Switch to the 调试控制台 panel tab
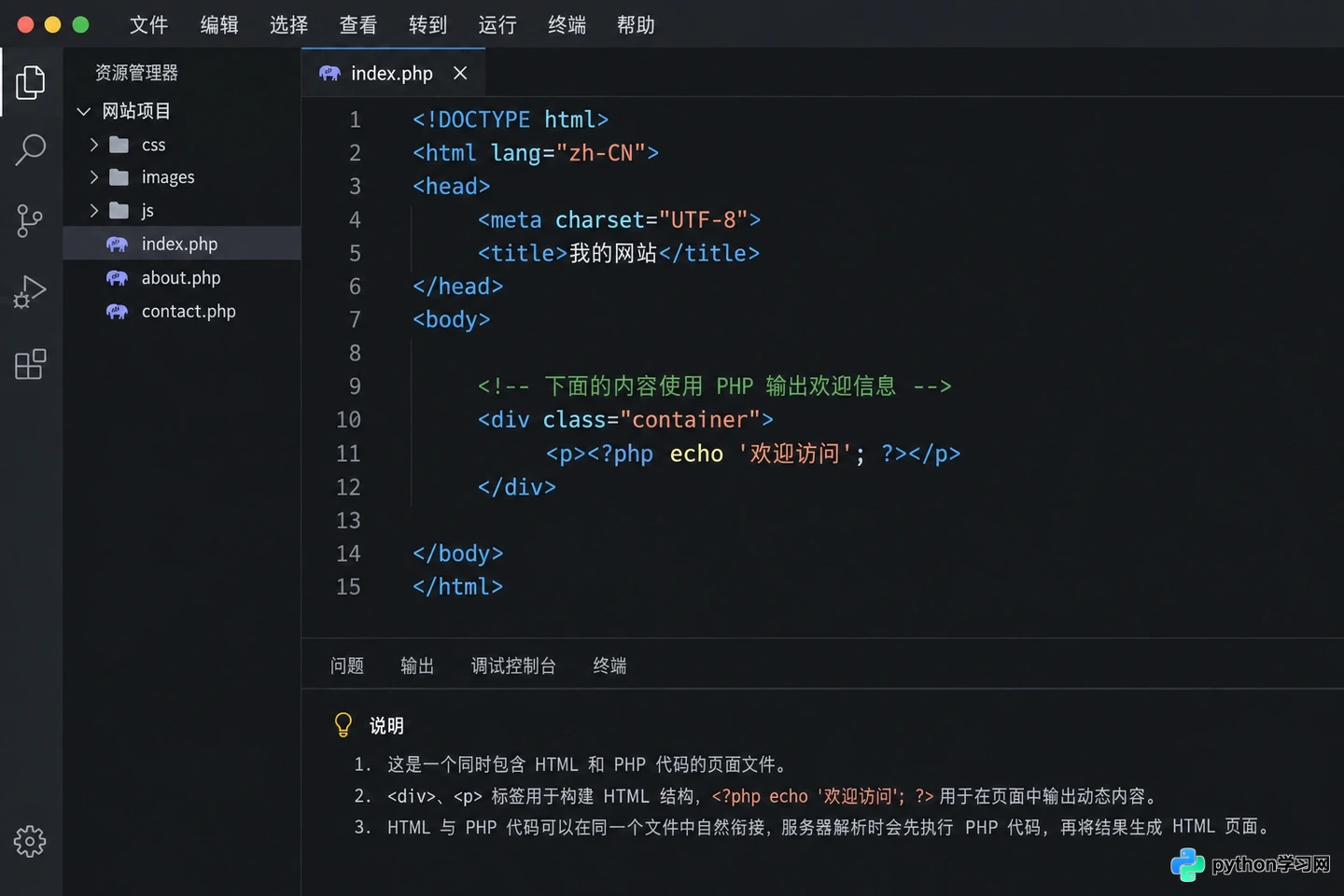 [513, 665]
